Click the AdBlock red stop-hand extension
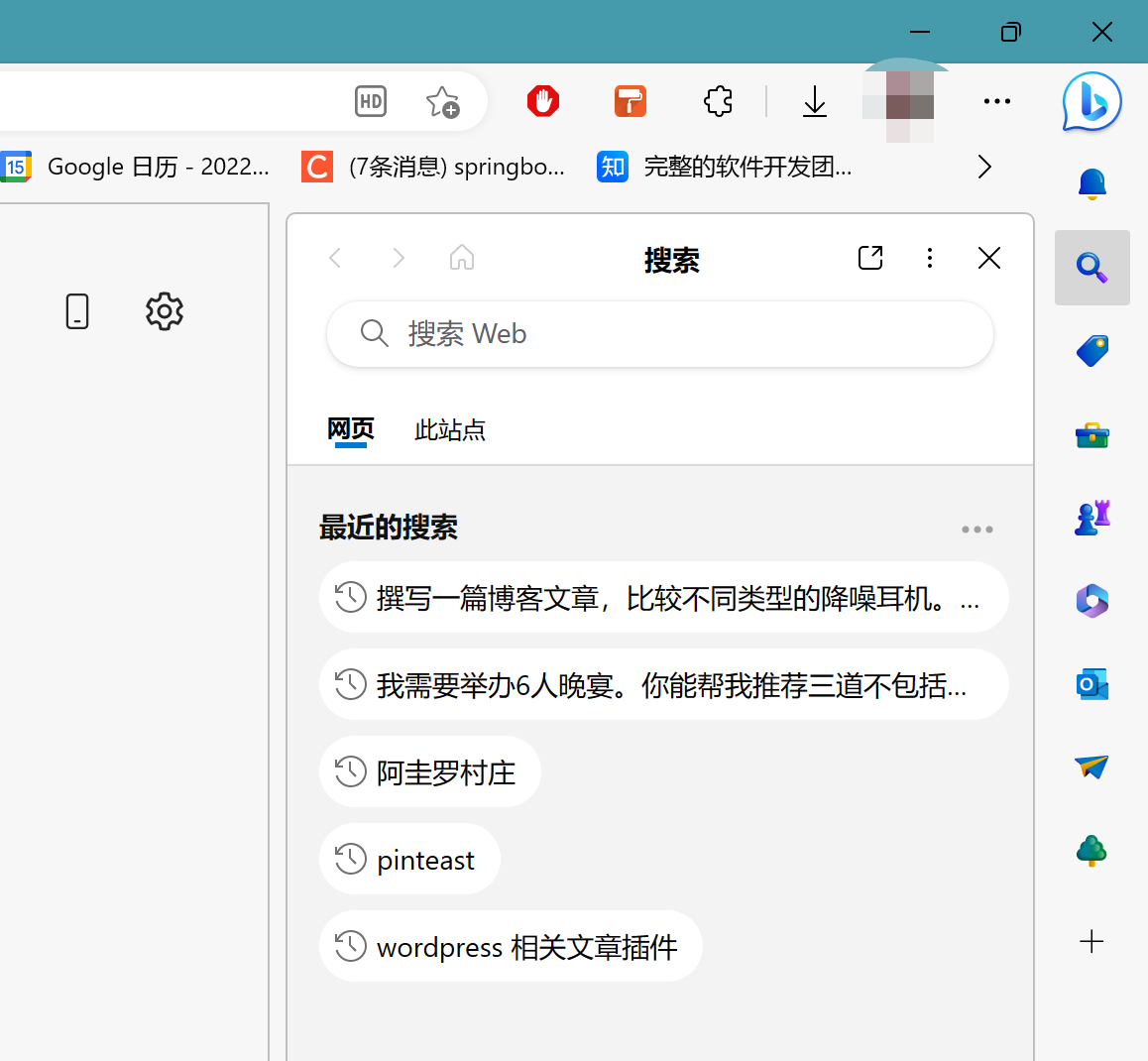Screen dimensions: 1148x1061 pos(543,101)
